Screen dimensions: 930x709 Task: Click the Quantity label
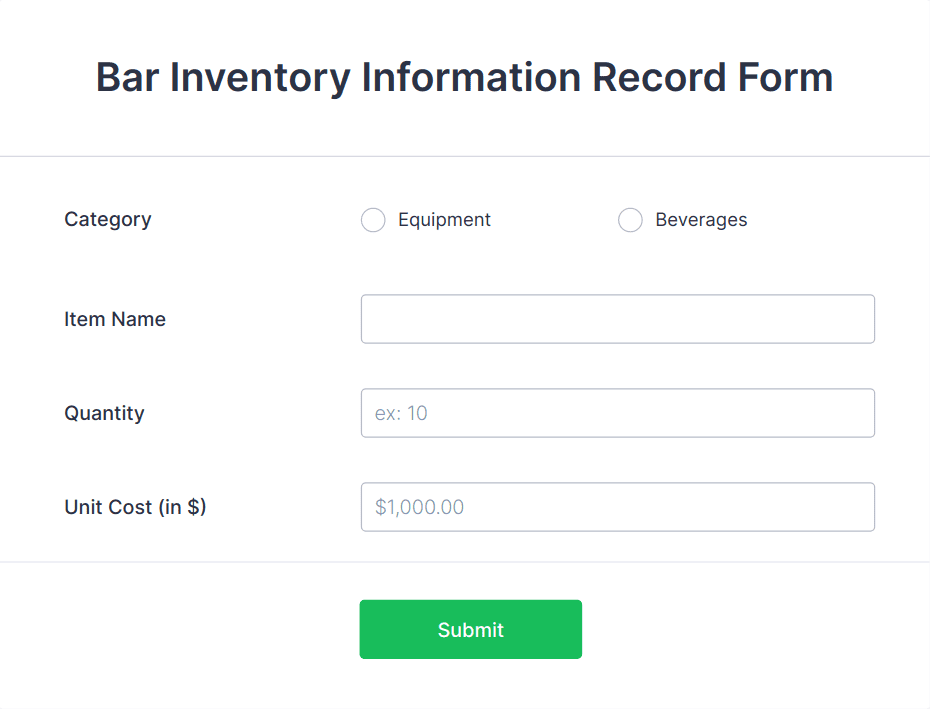click(104, 412)
